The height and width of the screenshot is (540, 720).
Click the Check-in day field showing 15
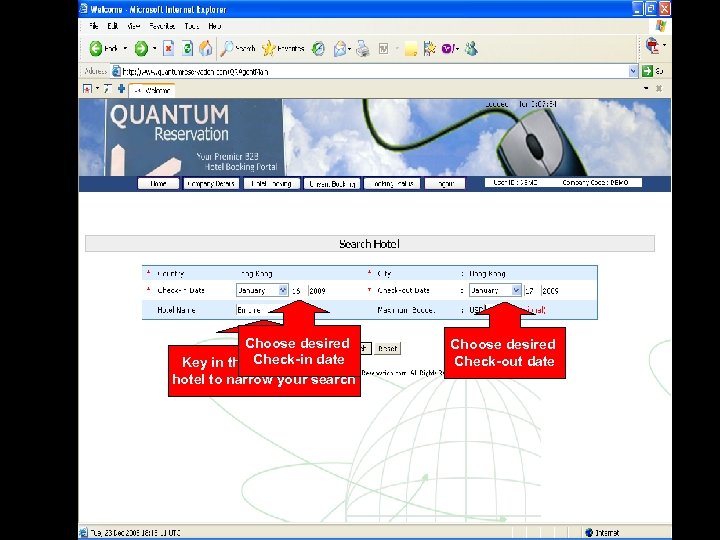297,291
